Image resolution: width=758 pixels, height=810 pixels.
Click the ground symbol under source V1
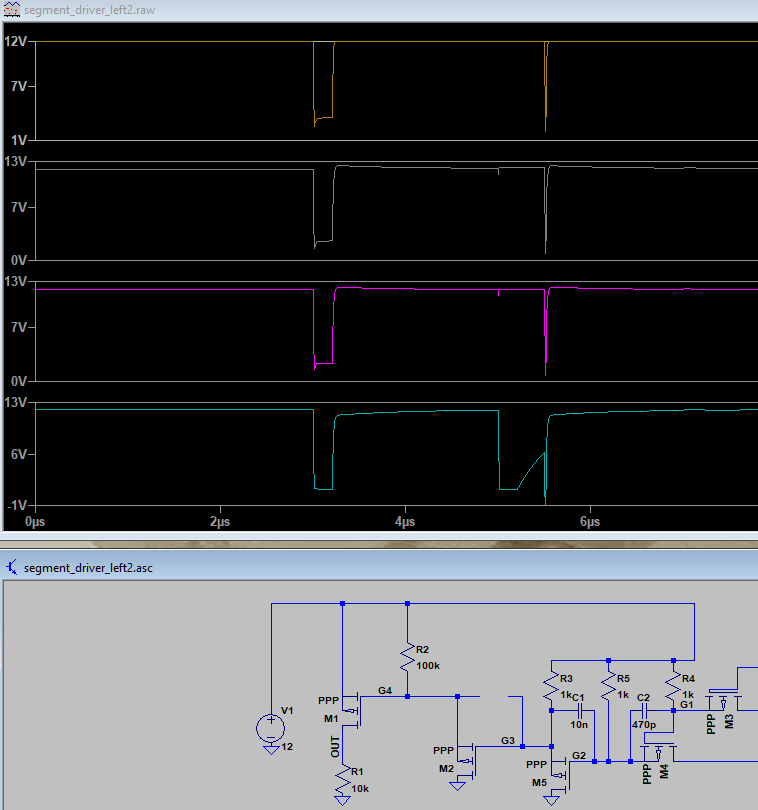tap(271, 750)
